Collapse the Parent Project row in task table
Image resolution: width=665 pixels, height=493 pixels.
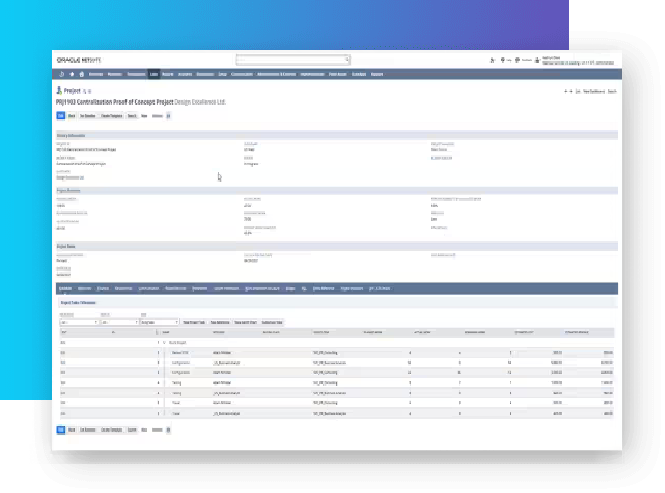click(164, 343)
